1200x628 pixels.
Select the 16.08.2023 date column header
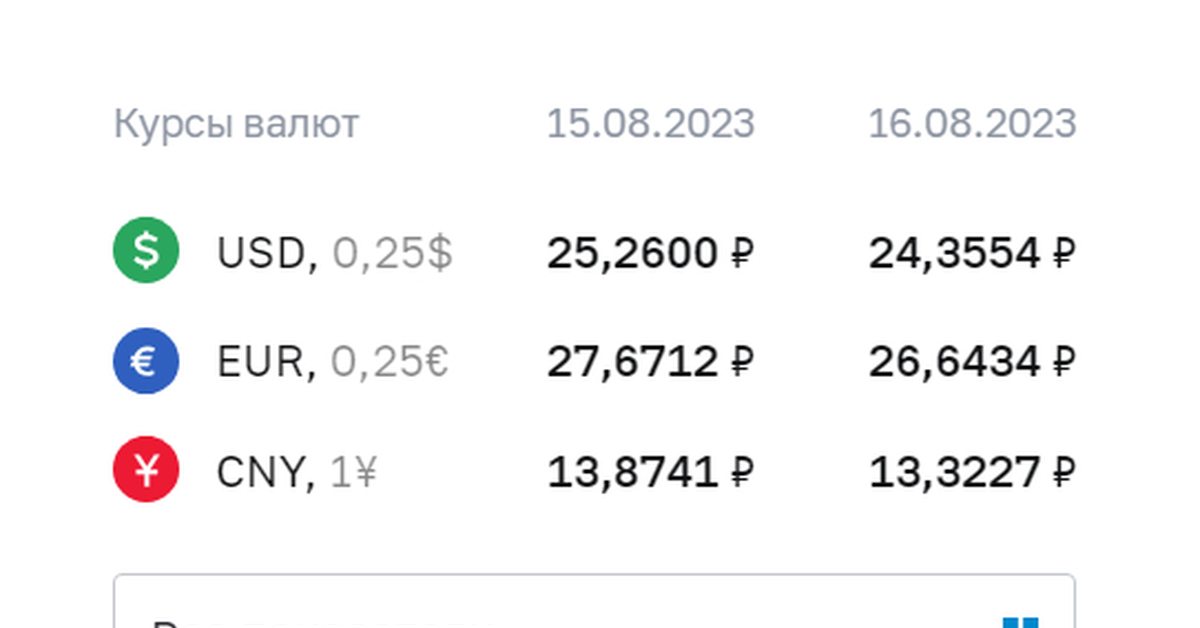971,125
